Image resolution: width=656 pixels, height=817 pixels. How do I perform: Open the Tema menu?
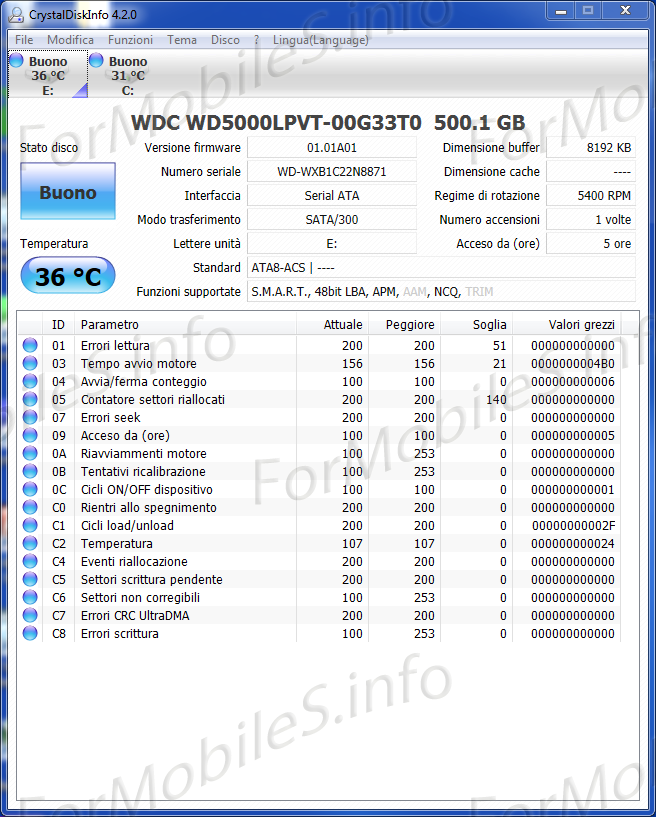click(182, 40)
